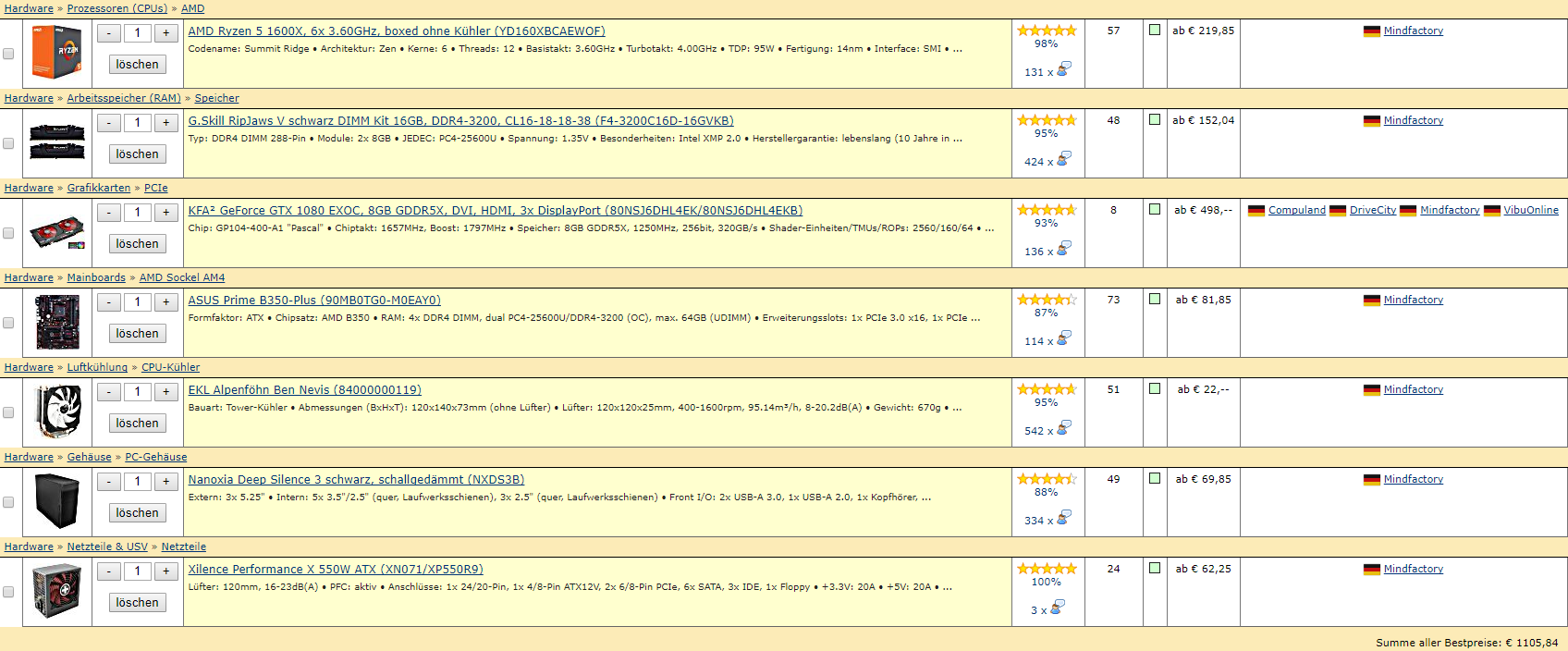Click the user reviews icon in the ASUS Prime row

click(1063, 338)
